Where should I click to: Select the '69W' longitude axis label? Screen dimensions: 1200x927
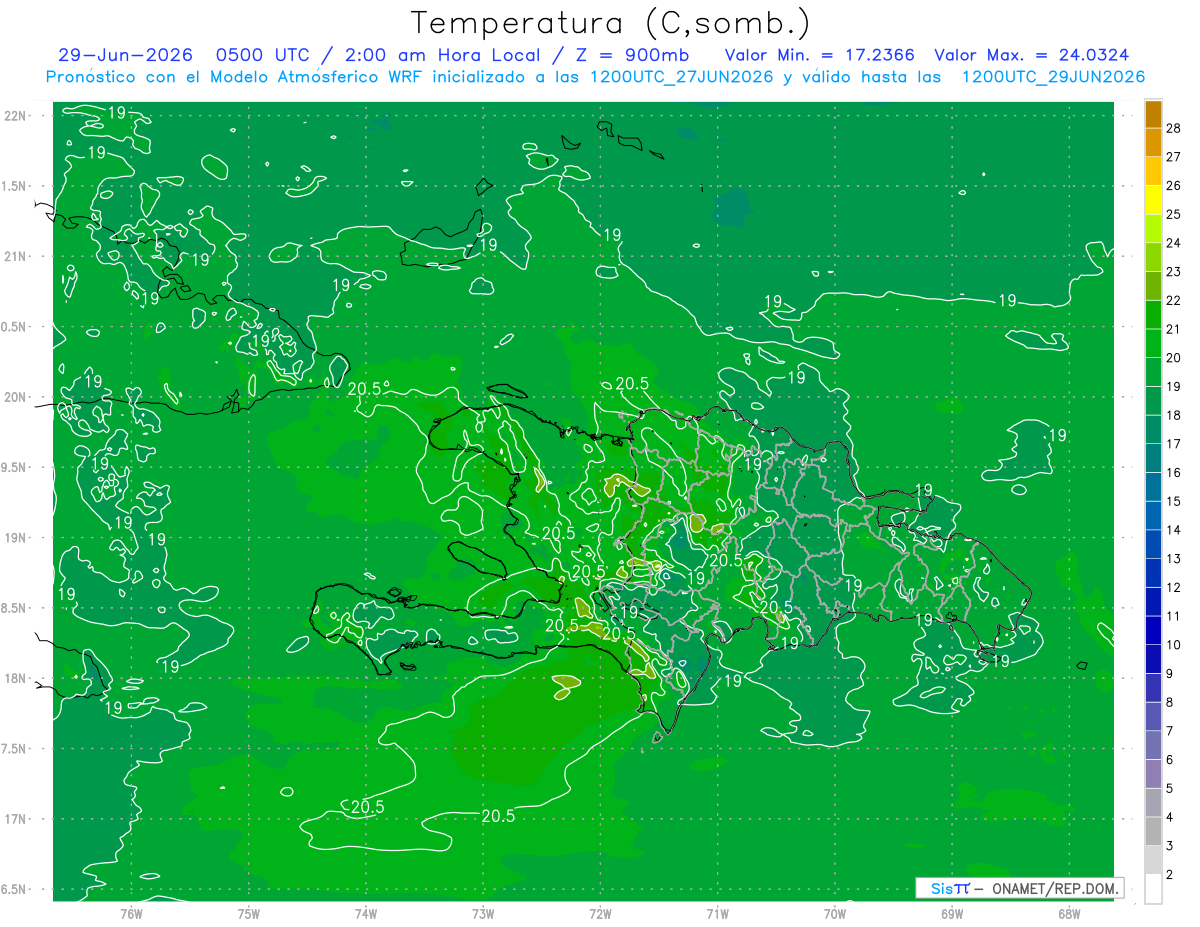(952, 913)
